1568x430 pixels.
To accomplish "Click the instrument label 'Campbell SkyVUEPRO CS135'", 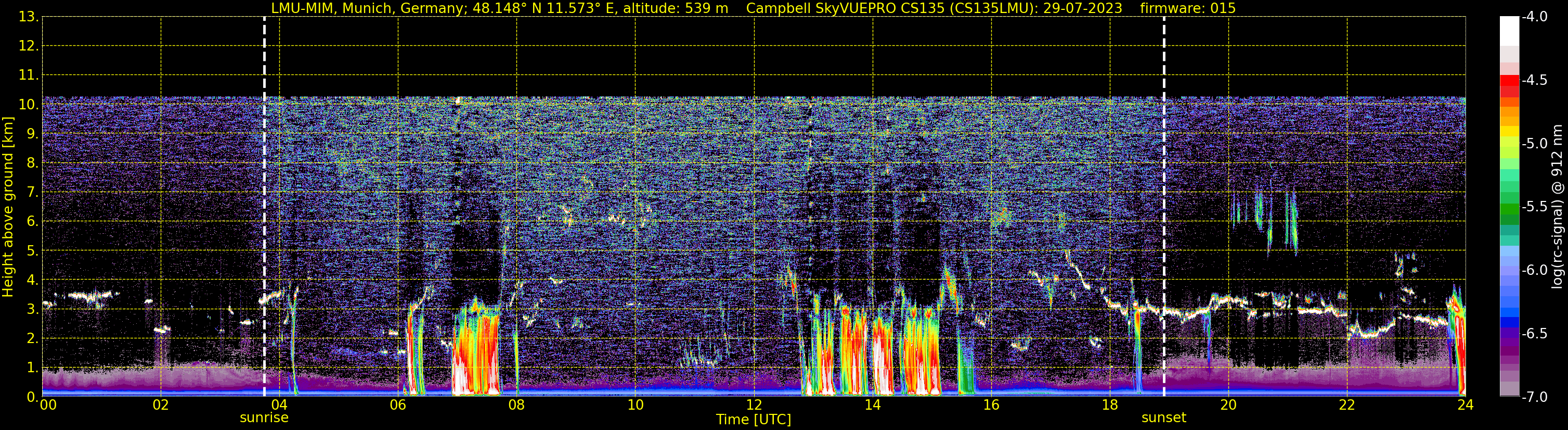I will (x=845, y=8).
